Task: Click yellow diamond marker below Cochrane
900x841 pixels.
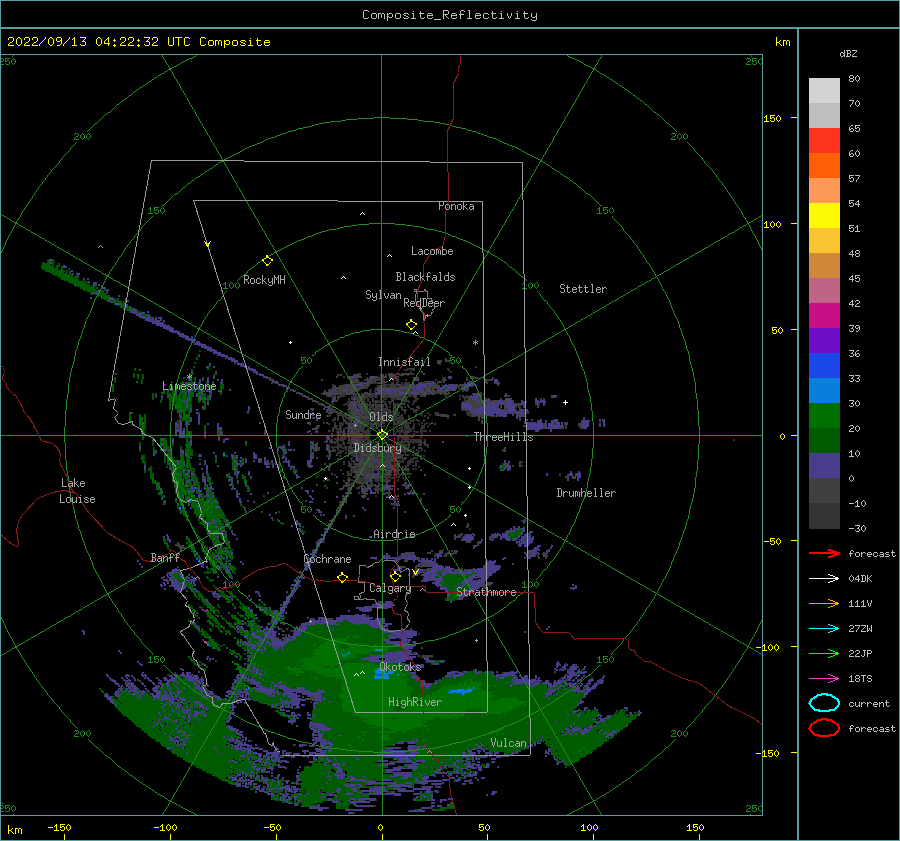Action: coord(343,577)
